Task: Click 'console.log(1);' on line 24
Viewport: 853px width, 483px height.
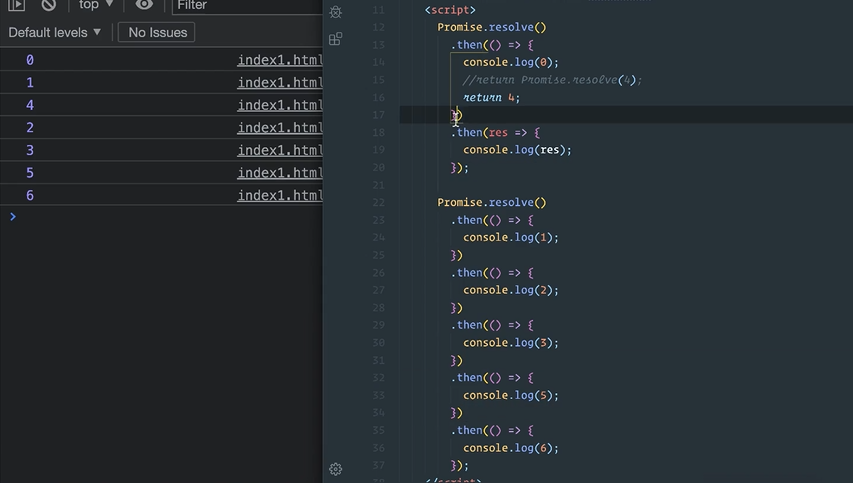Action: click(x=511, y=238)
